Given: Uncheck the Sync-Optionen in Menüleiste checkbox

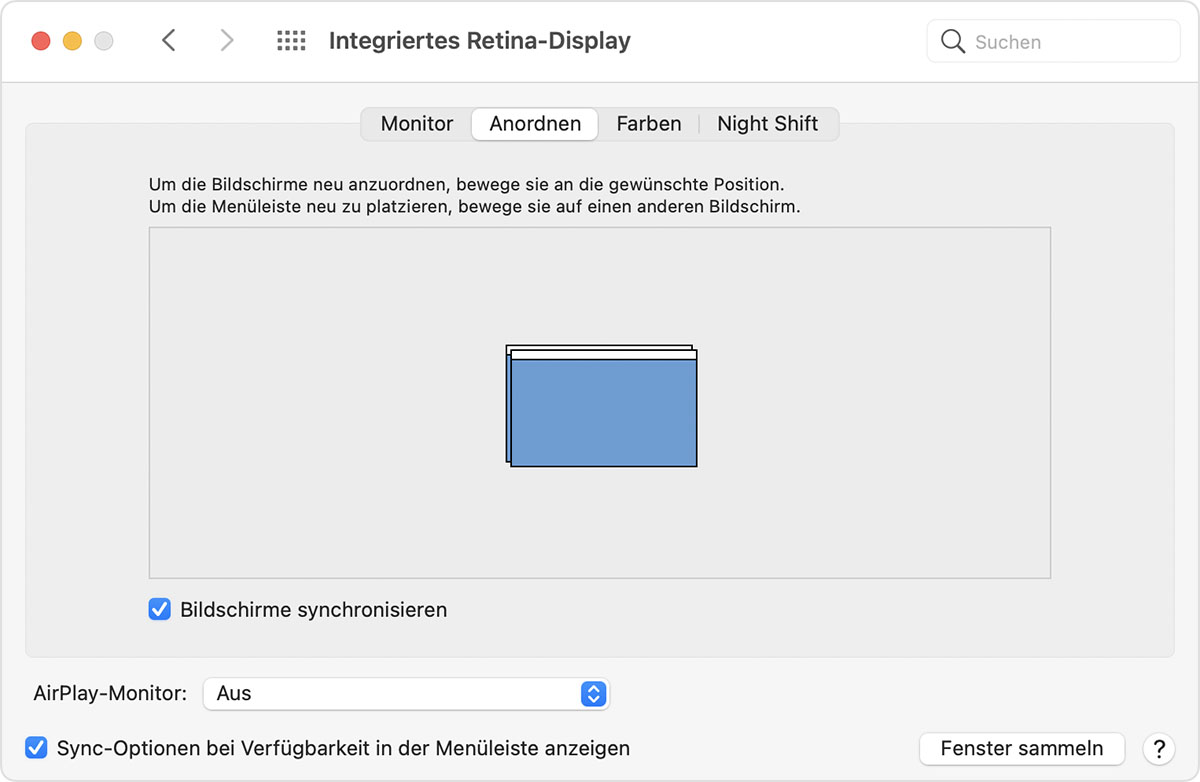Looking at the screenshot, I should click(x=37, y=747).
